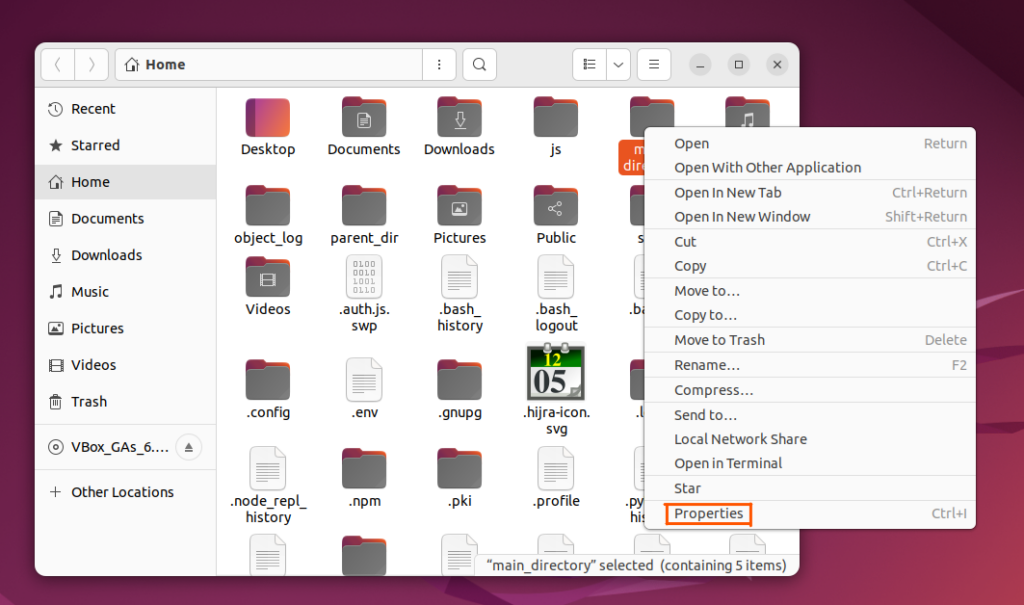Open the view options dropdown arrow

[x=617, y=64]
